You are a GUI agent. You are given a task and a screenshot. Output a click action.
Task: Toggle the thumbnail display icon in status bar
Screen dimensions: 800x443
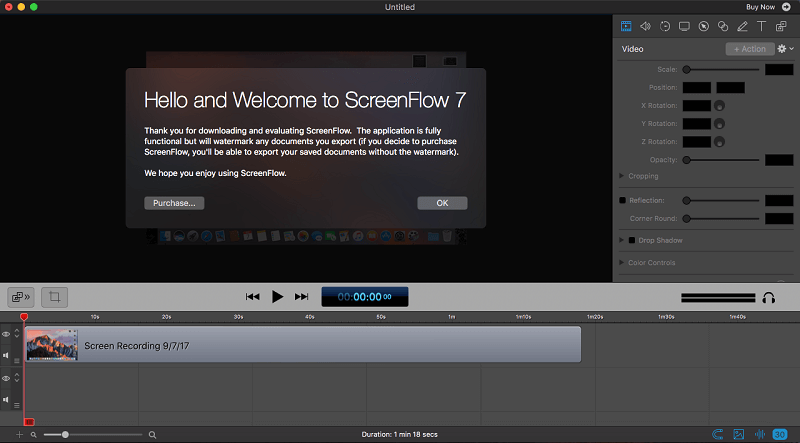coord(738,434)
